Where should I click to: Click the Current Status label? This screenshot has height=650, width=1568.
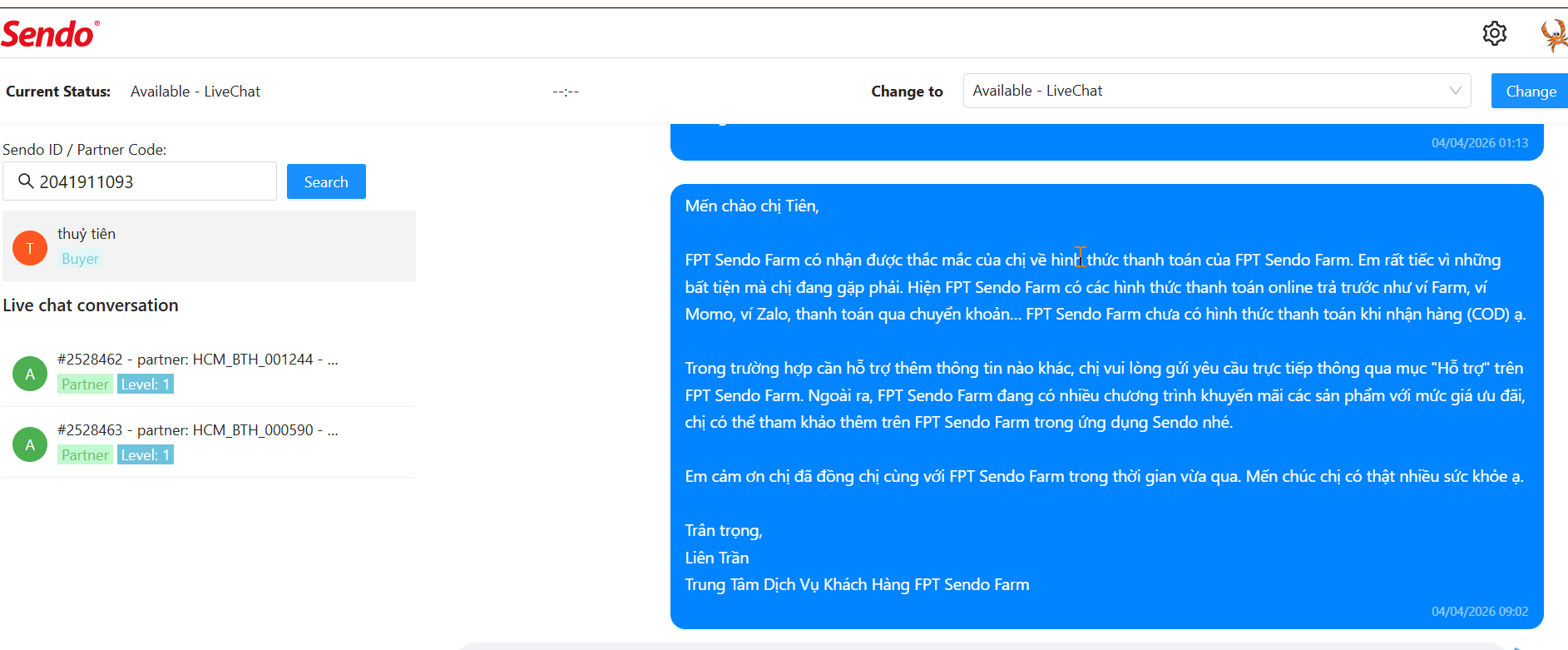pyautogui.click(x=58, y=92)
